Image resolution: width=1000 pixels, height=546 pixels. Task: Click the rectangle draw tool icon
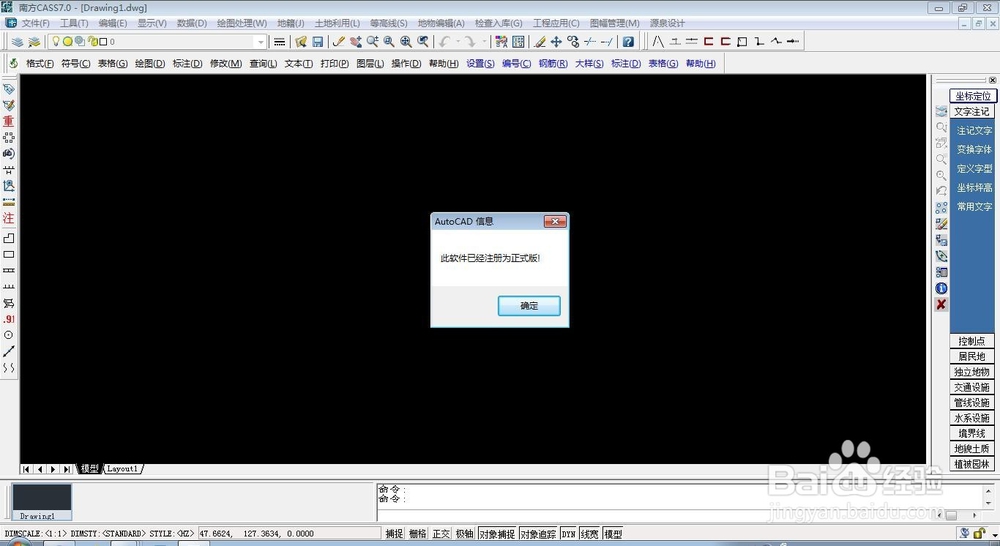click(8, 255)
